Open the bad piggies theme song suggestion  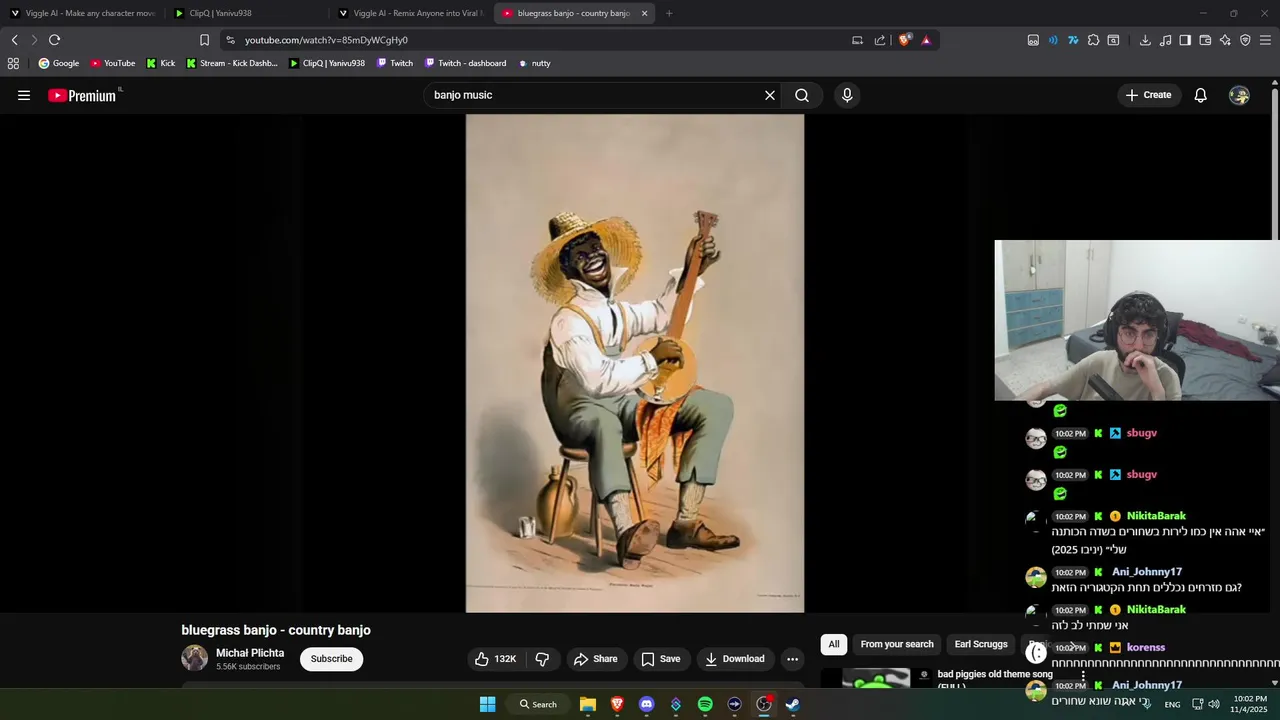pyautogui.click(x=995, y=675)
